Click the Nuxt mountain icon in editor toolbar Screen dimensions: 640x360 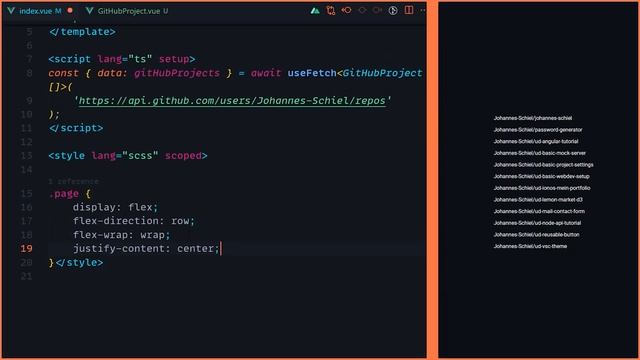315,11
